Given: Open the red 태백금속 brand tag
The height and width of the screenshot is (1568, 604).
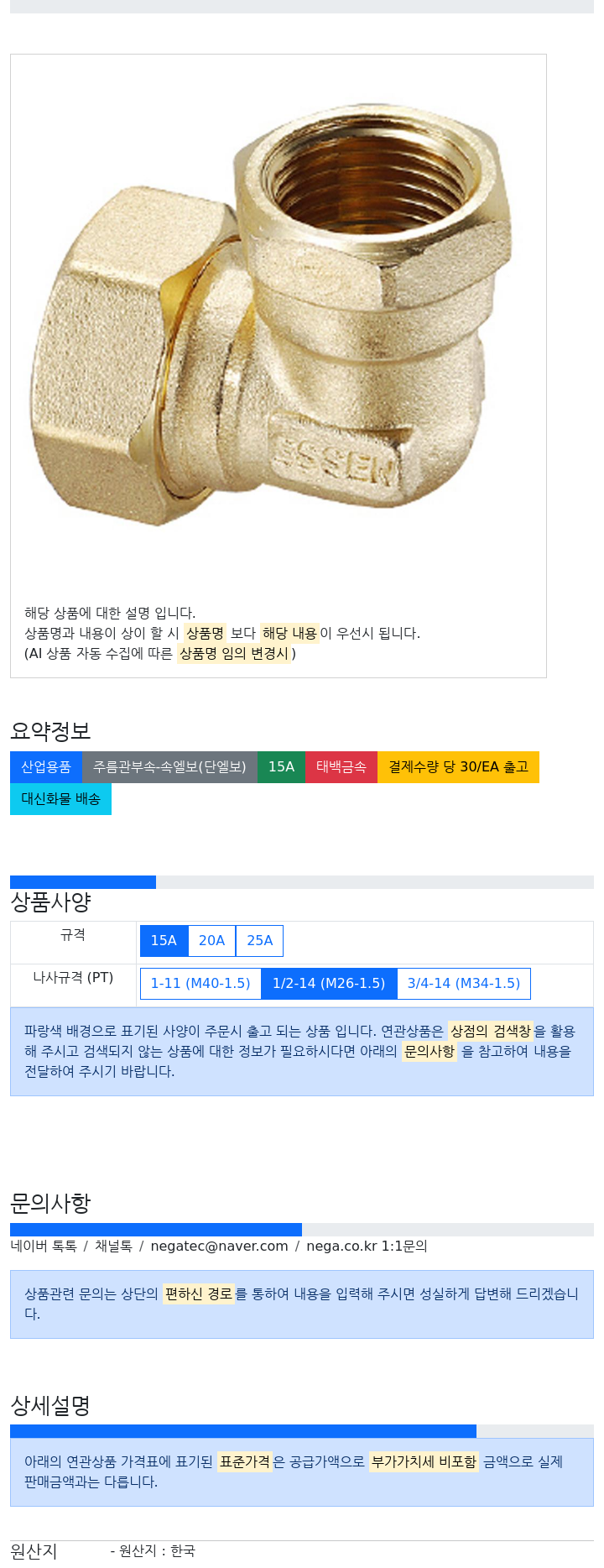Looking at the screenshot, I should tap(341, 767).
